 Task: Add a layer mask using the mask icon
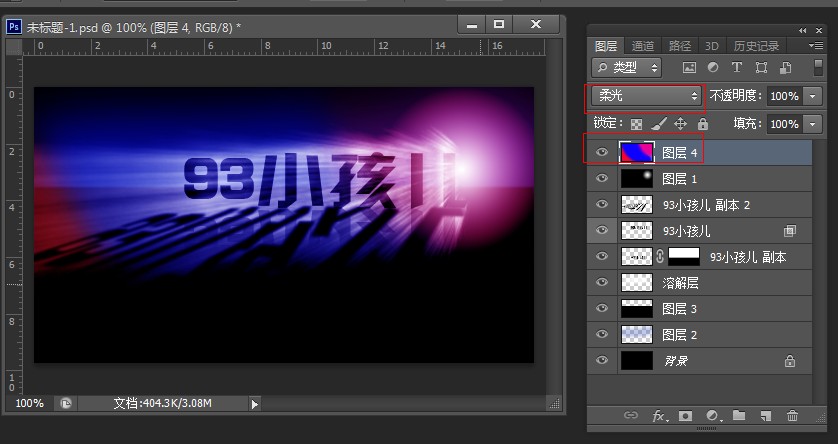[x=686, y=415]
